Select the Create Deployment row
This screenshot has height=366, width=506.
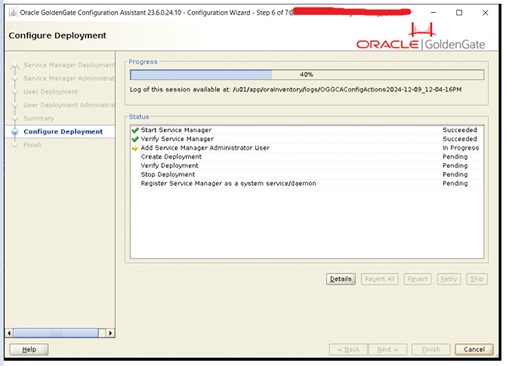(x=307, y=157)
